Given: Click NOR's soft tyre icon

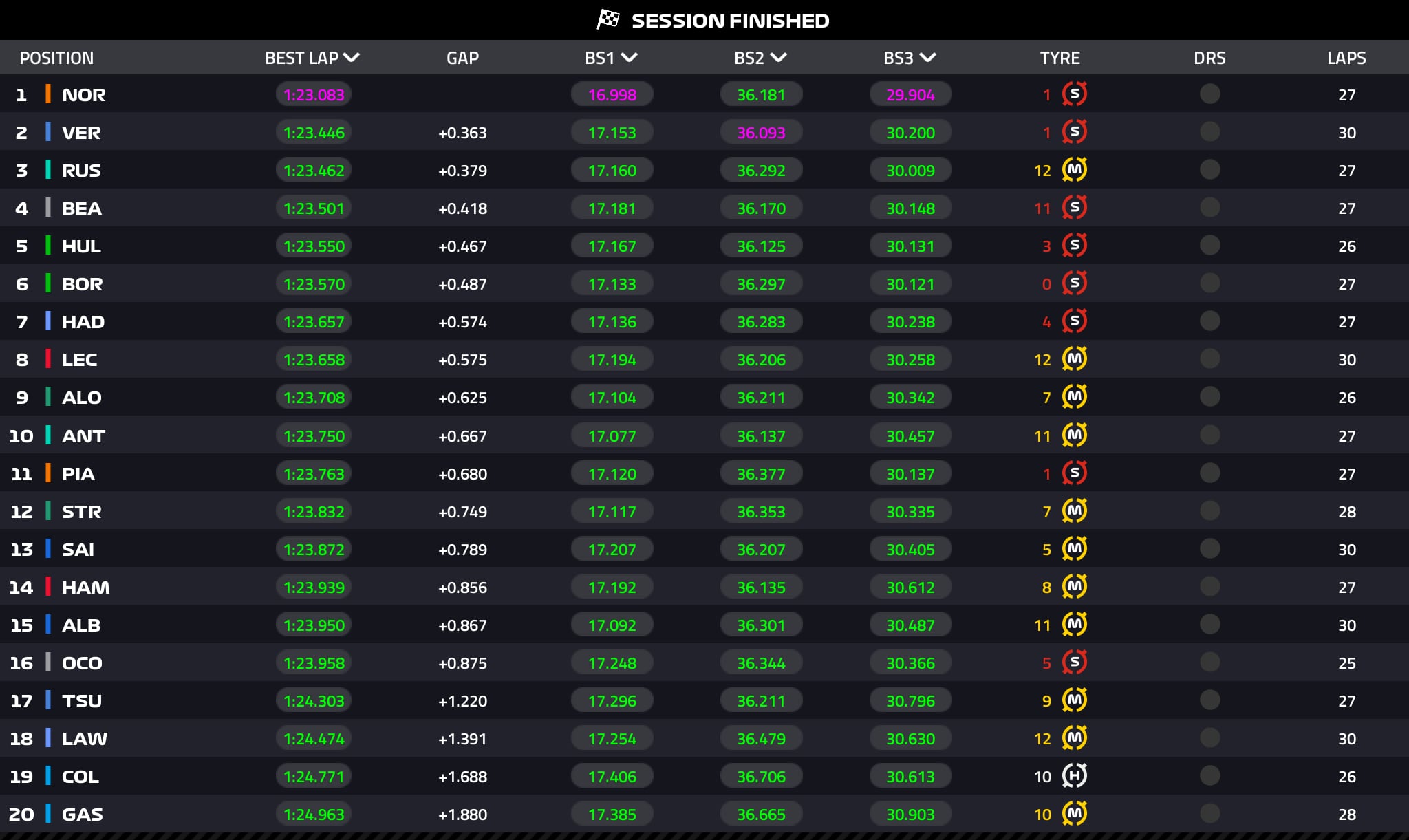Looking at the screenshot, I should pyautogui.click(x=1074, y=94).
